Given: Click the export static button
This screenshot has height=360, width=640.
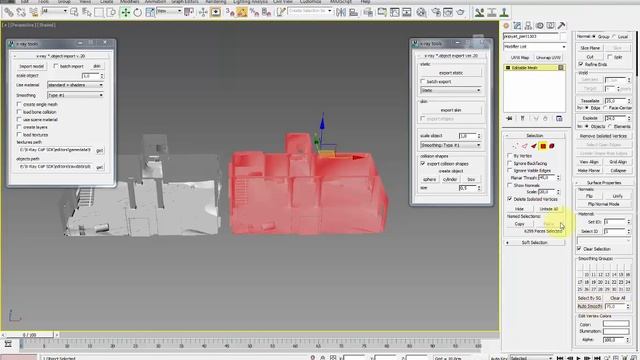Looking at the screenshot, I should [451, 73].
